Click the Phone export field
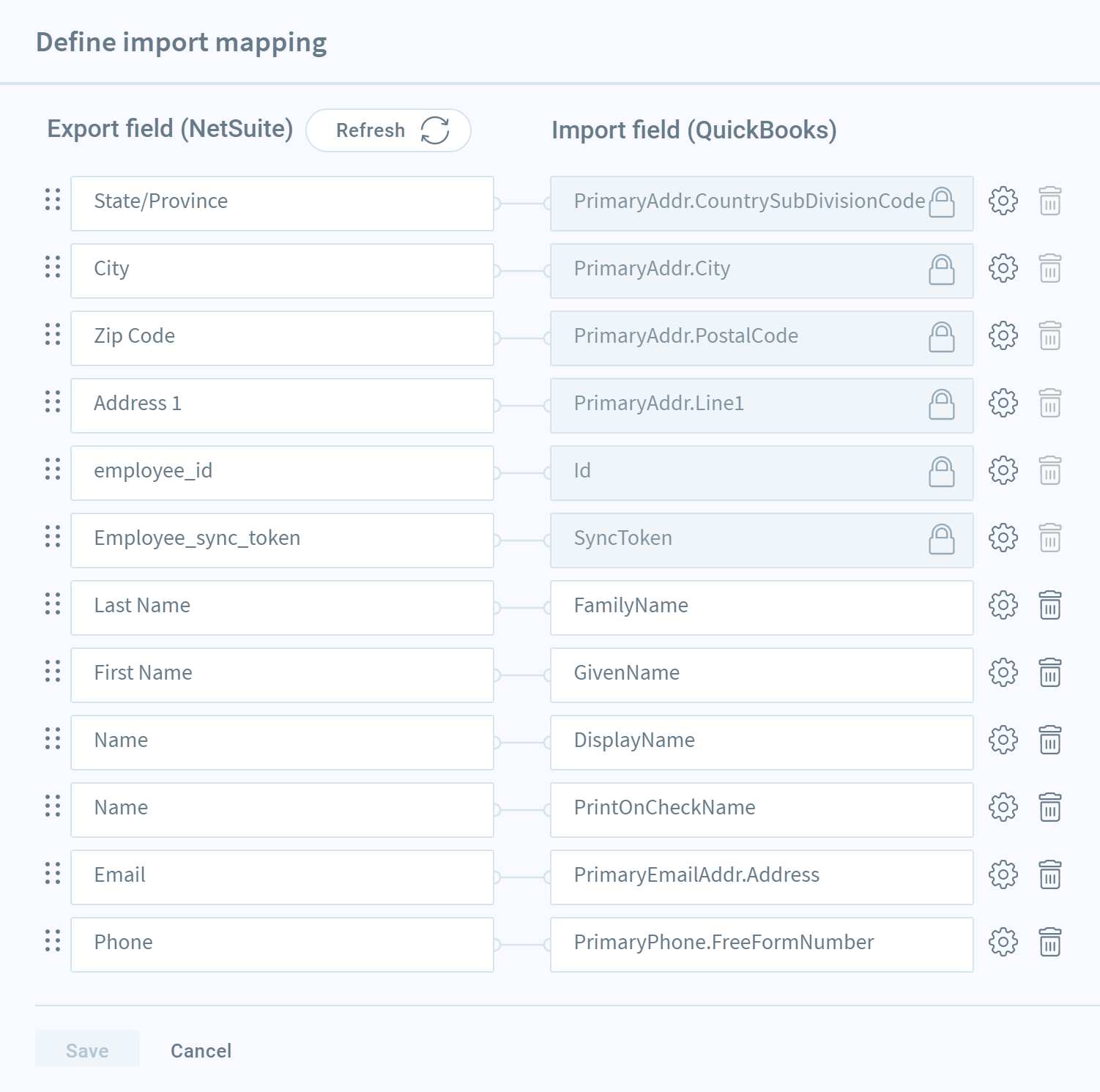The image size is (1100, 1092). coord(282,945)
